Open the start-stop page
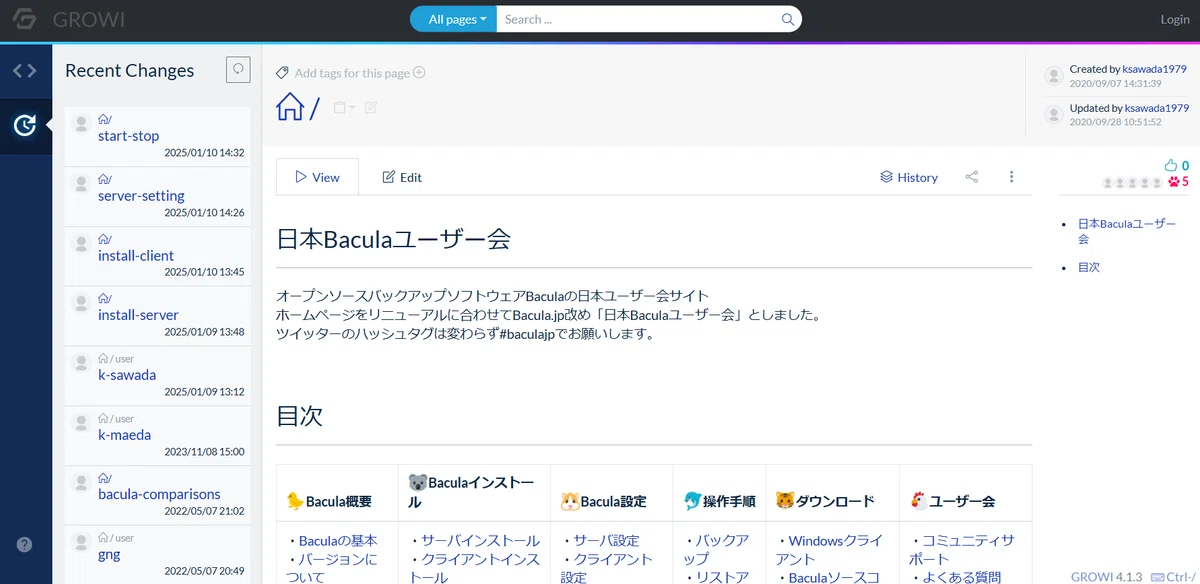1200x584 pixels. pyautogui.click(x=128, y=136)
